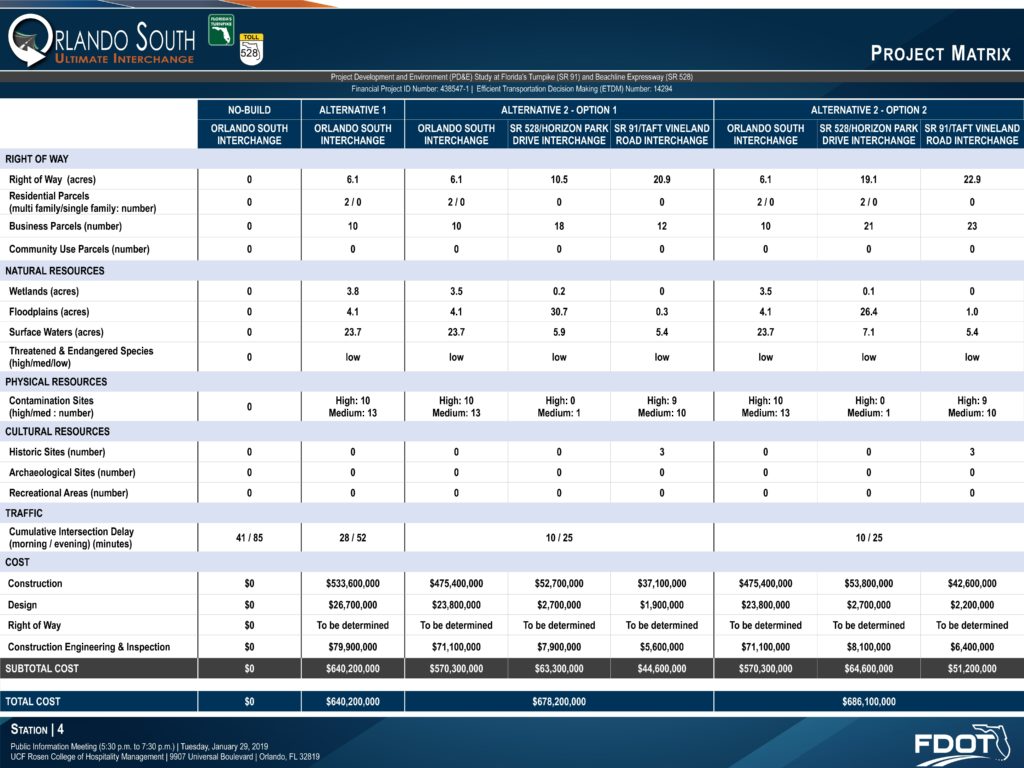Click the Toll 528 route shield
Screen dimensions: 1024x768
pyautogui.click(x=251, y=49)
